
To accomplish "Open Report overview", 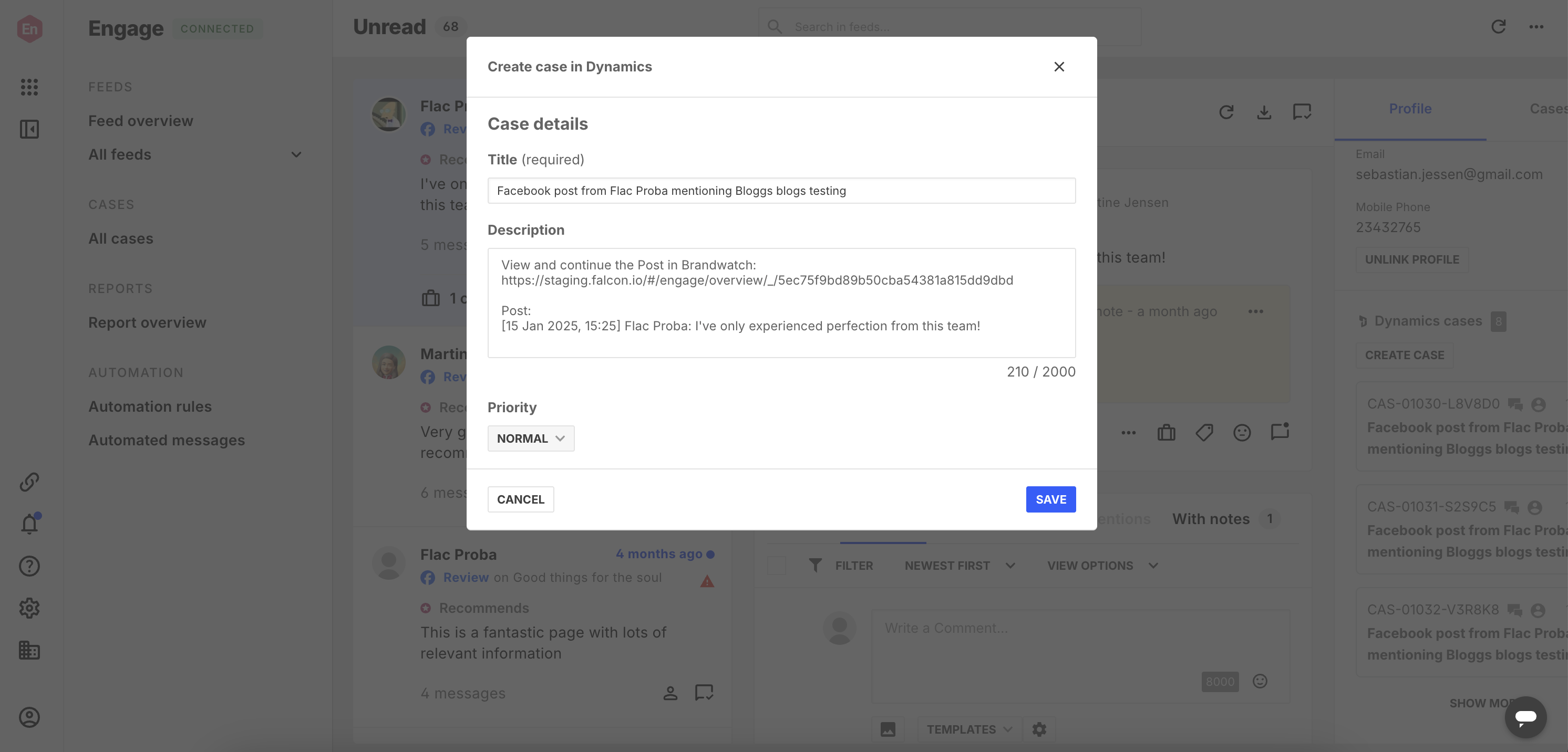I will click(147, 322).
